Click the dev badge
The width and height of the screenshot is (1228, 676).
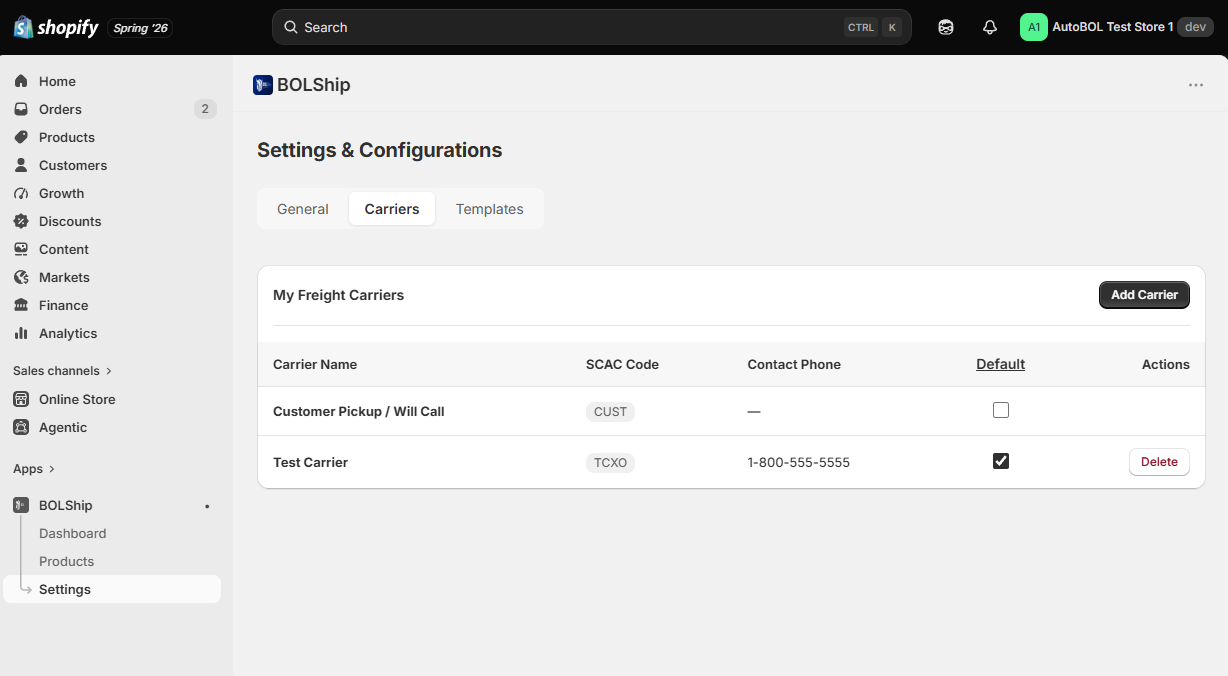coord(1195,27)
